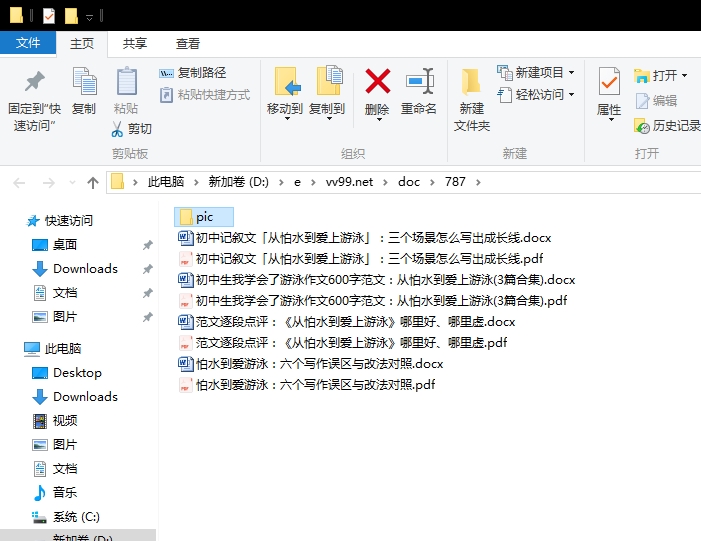Open 文档 under 此电脑
Image resolution: width=701 pixels, height=541 pixels.
[55, 469]
